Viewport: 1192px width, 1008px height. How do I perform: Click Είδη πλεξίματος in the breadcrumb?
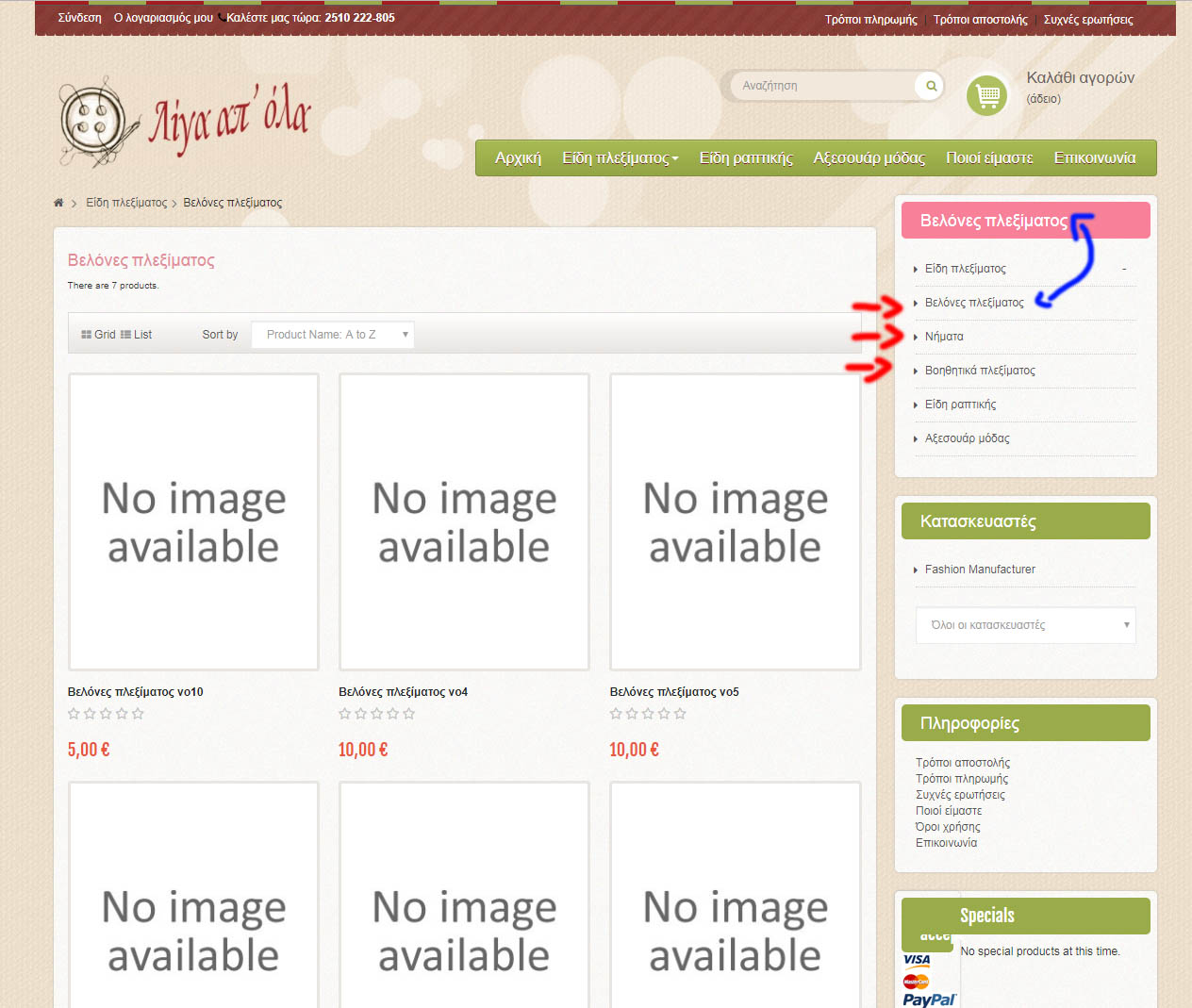pos(126,203)
